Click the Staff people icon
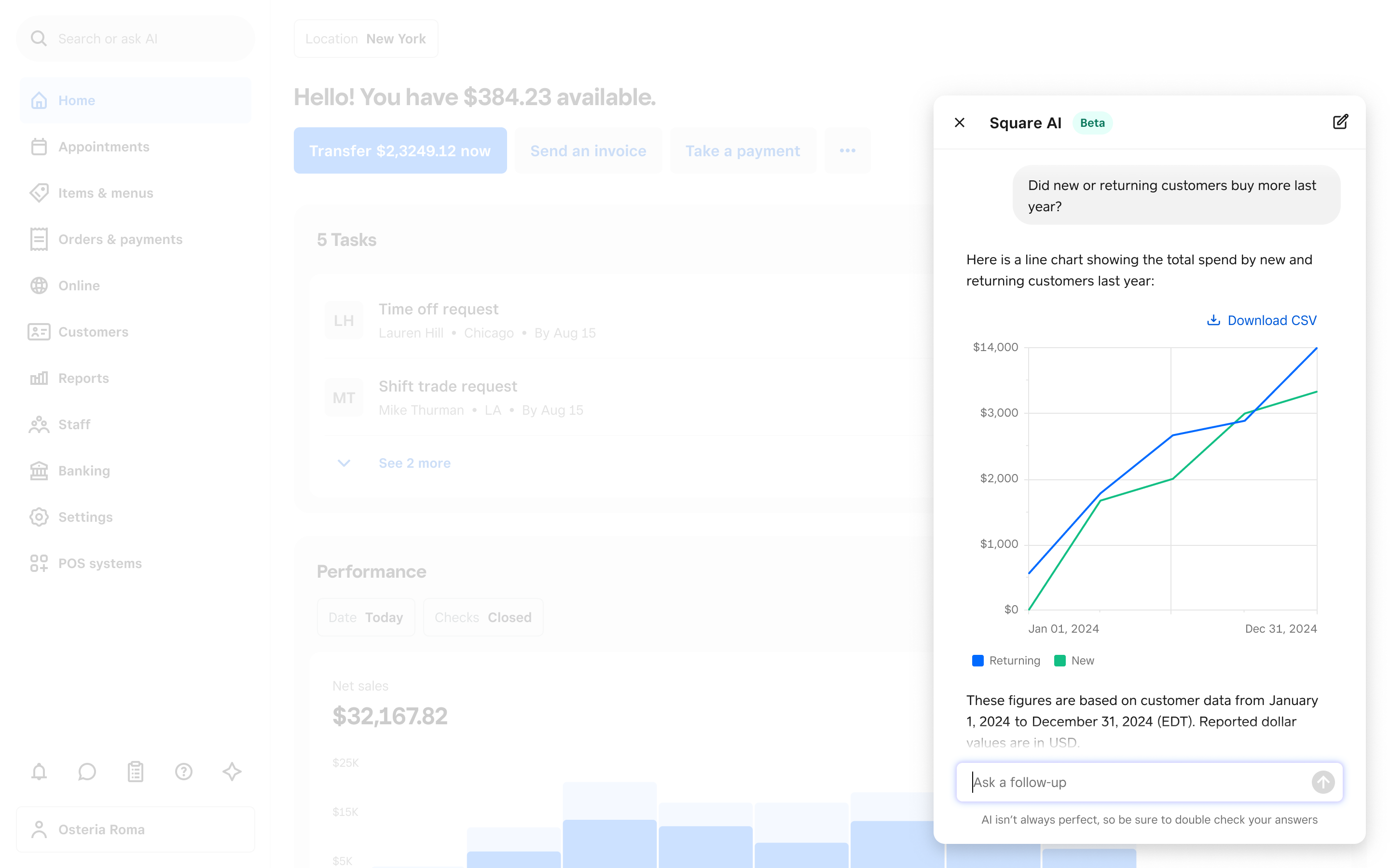 (39, 424)
